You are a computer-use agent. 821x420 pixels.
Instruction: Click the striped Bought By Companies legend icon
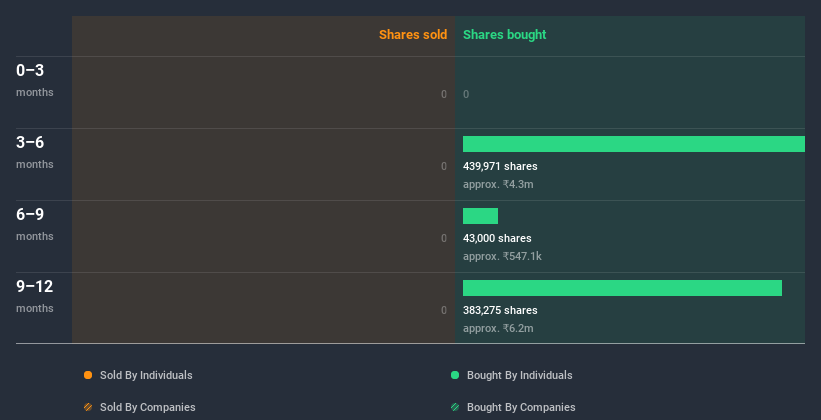point(455,407)
